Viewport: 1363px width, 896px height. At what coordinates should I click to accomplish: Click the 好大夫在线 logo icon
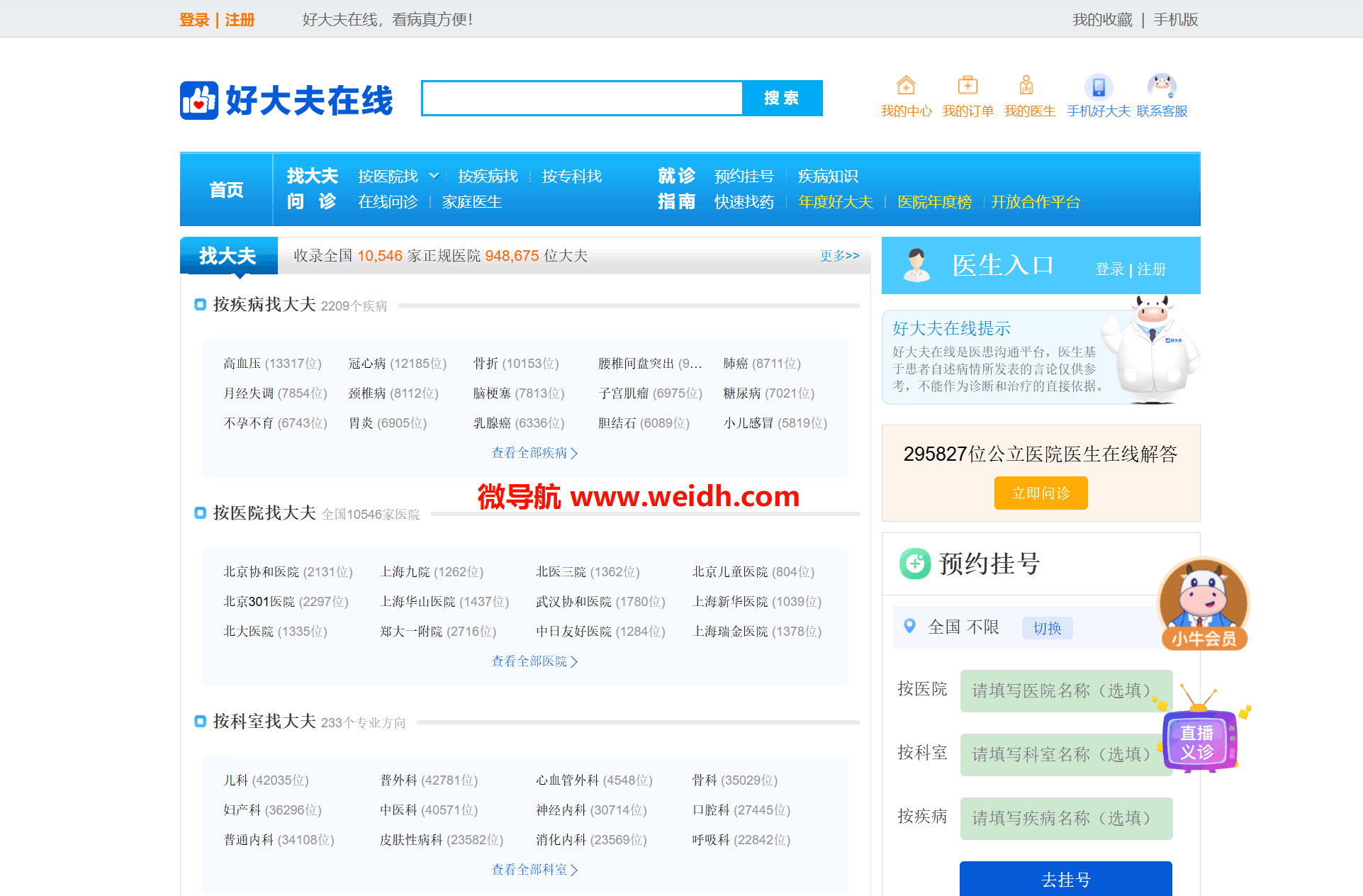199,100
